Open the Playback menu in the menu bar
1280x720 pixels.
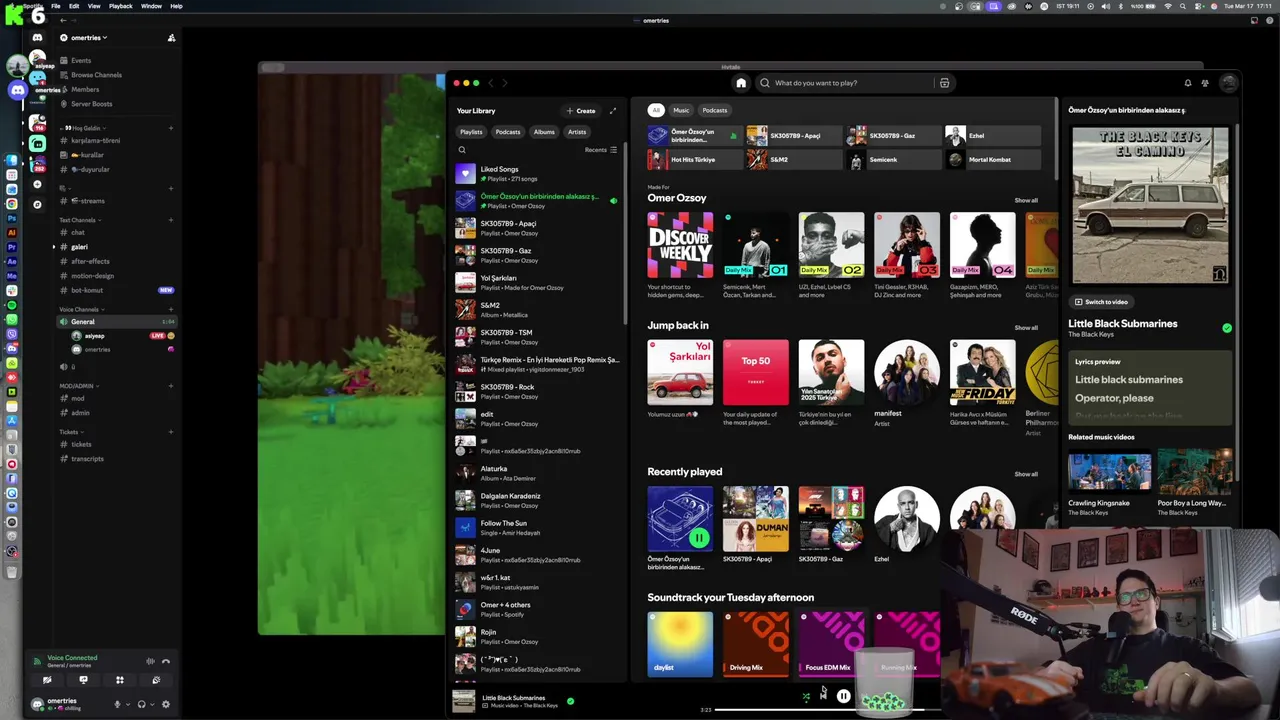(x=120, y=6)
